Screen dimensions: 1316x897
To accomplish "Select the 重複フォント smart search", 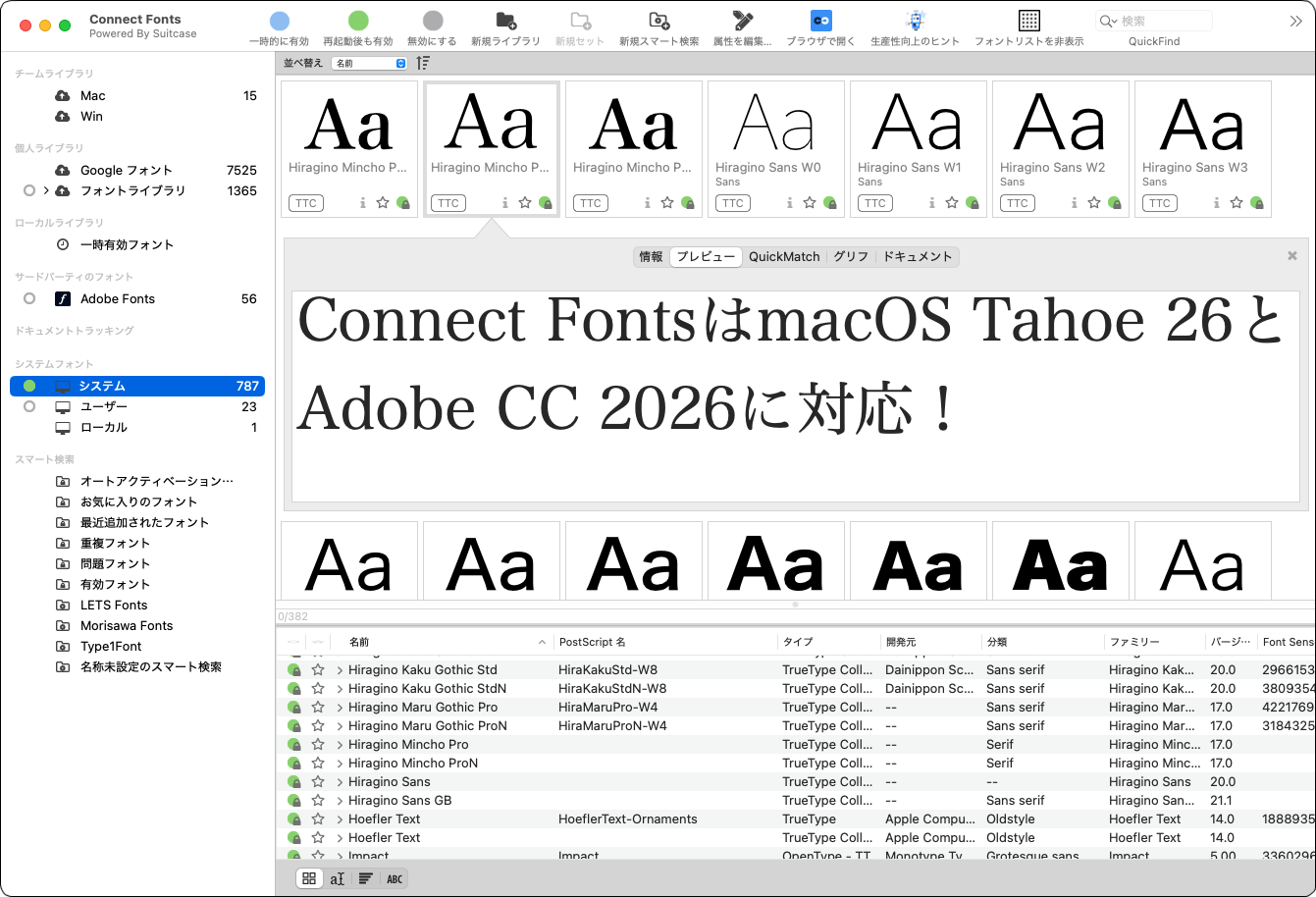I will point(137,544).
